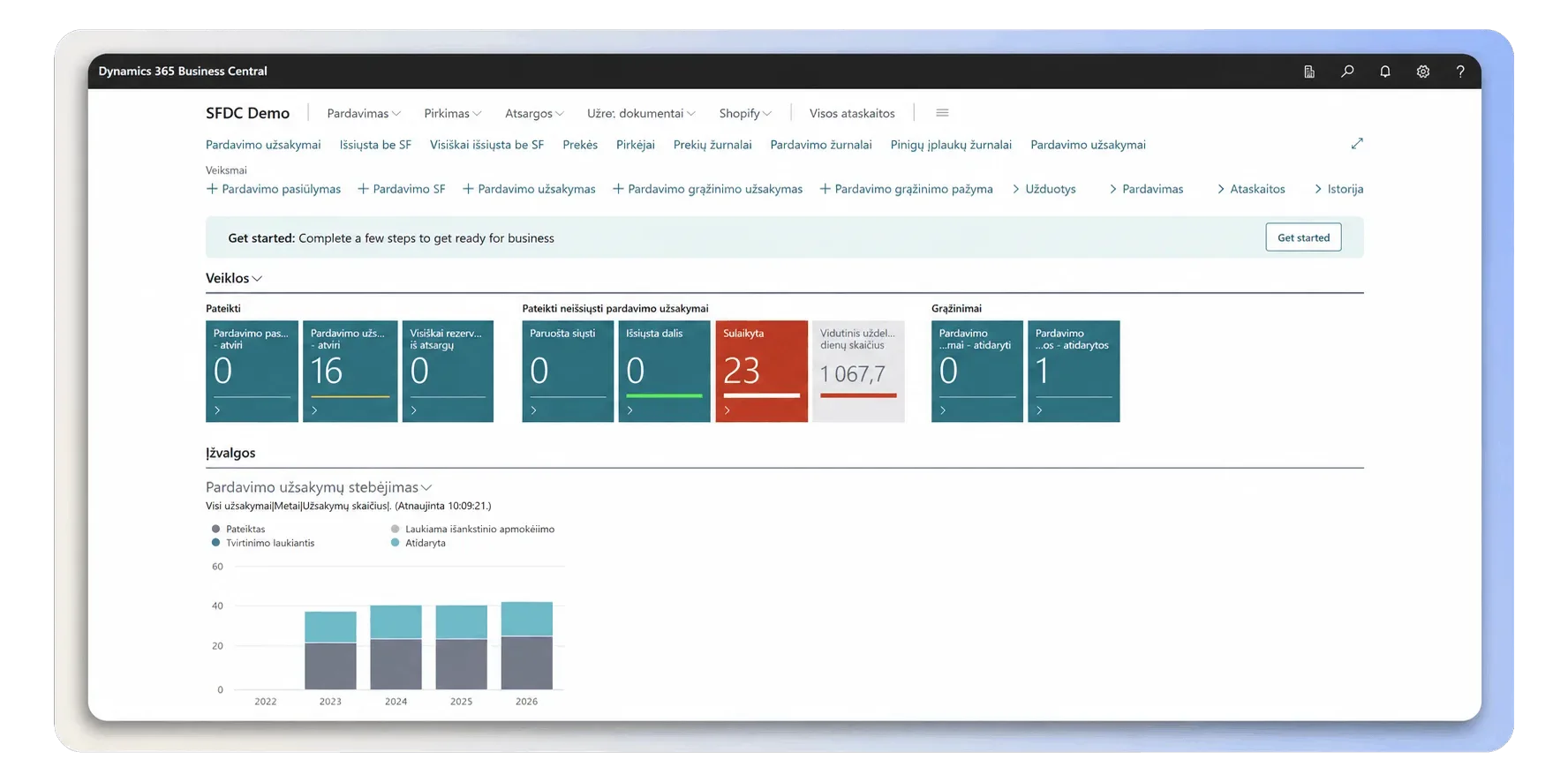
Task: Expand the Atsargos menu
Action: point(534,113)
